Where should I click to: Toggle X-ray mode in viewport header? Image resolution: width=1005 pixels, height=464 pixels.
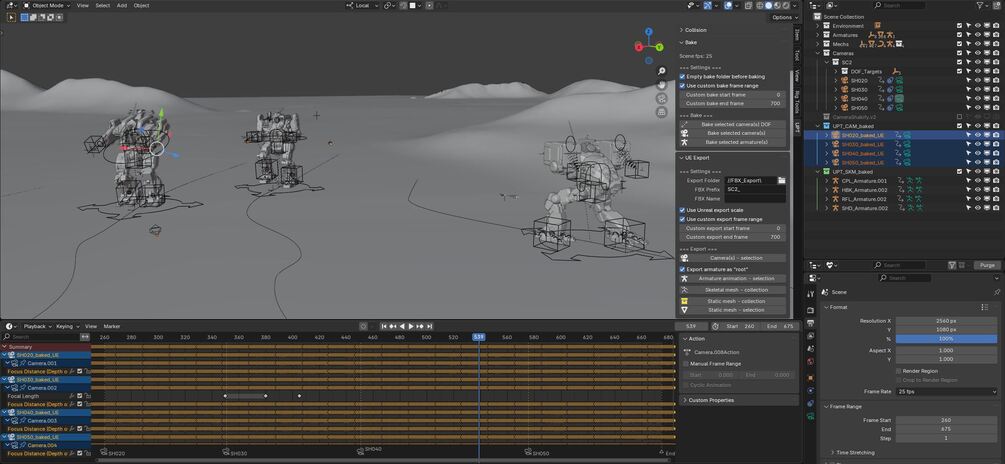pyautogui.click(x=748, y=5)
